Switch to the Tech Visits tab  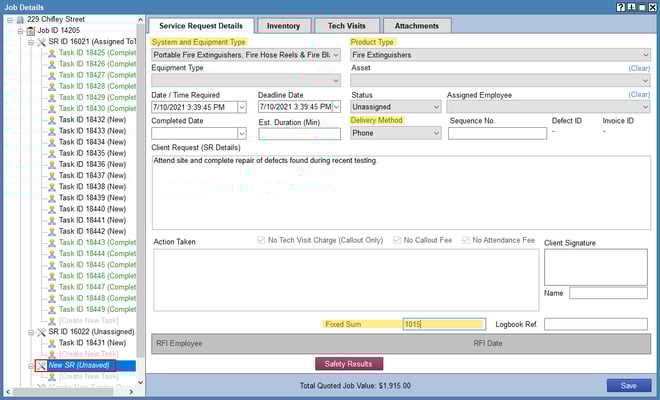[x=347, y=26]
